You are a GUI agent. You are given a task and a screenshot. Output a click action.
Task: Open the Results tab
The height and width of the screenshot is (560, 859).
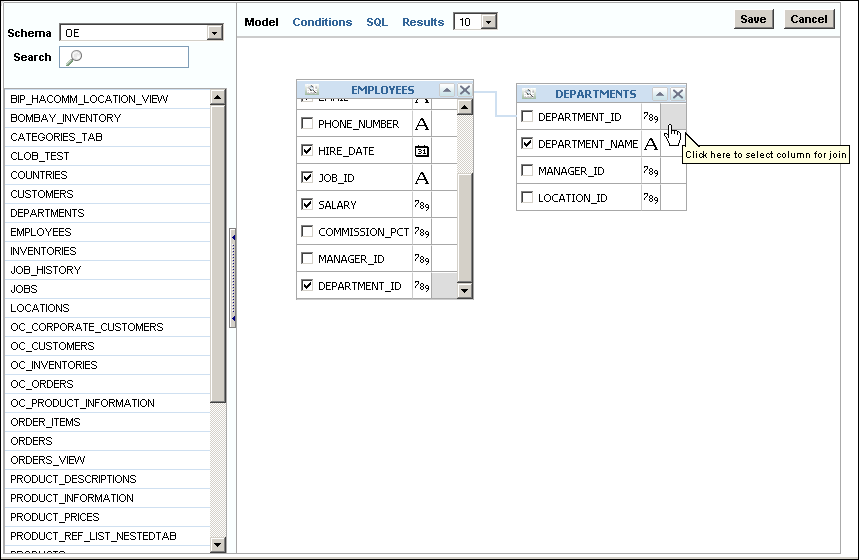pyautogui.click(x=423, y=22)
